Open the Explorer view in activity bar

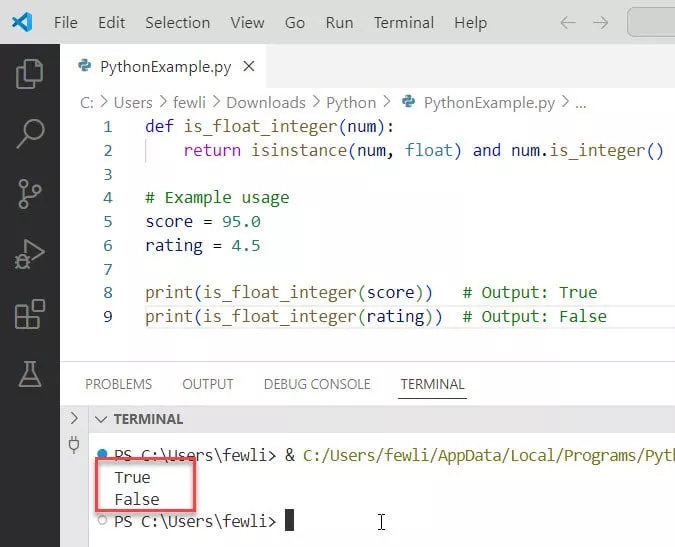click(30, 72)
